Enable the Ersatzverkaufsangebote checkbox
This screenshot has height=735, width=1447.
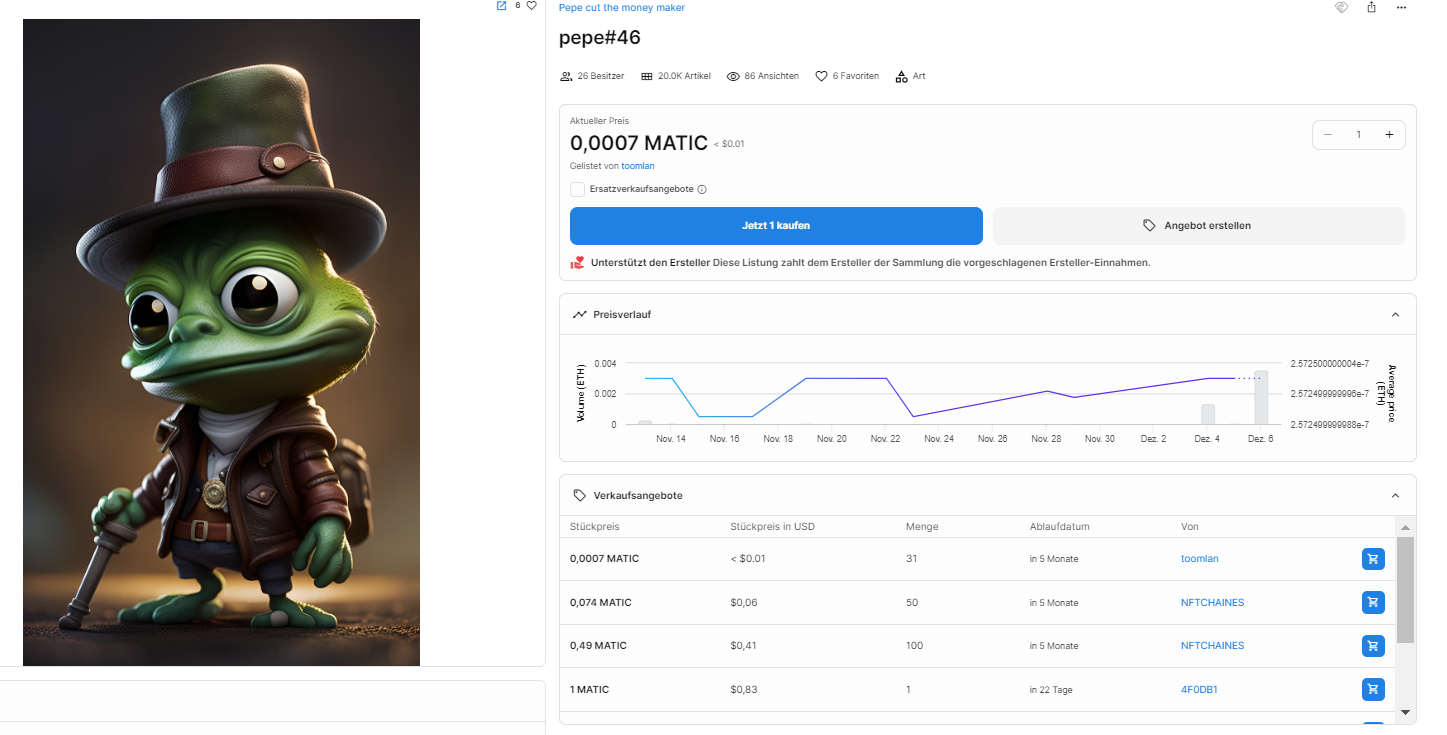(577, 189)
